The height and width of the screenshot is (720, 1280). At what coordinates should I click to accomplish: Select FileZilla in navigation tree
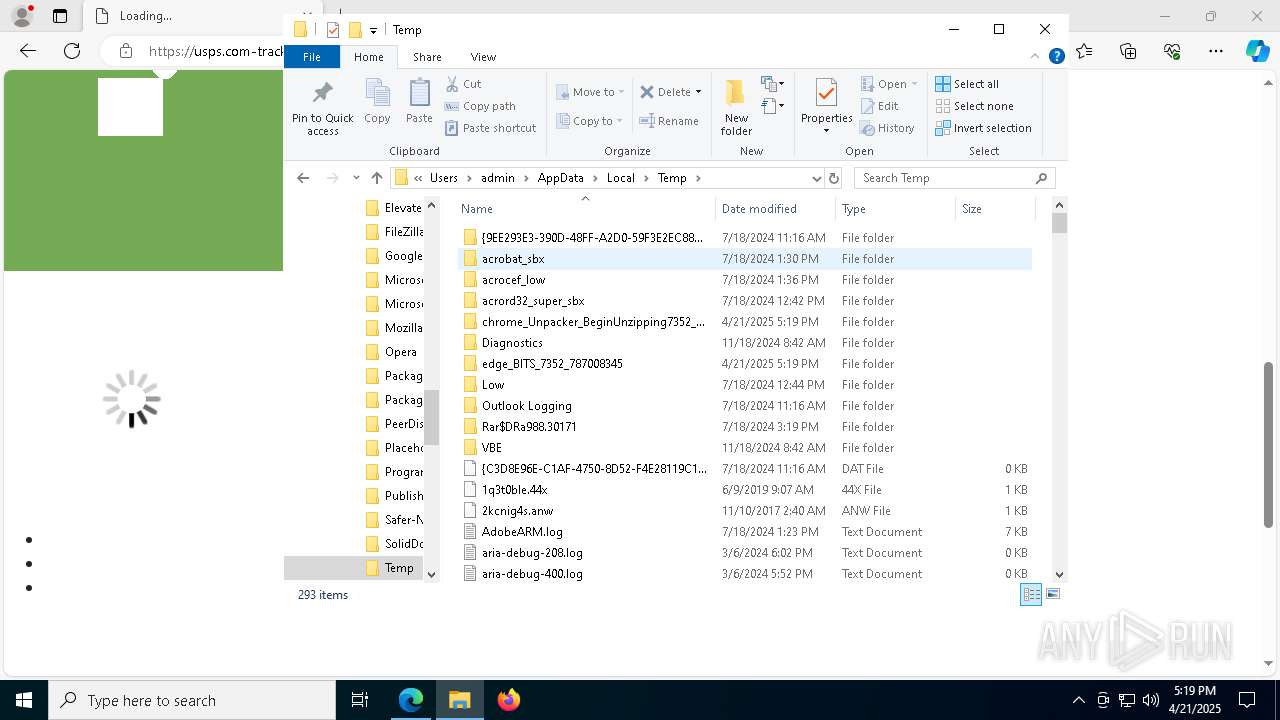coord(393,232)
